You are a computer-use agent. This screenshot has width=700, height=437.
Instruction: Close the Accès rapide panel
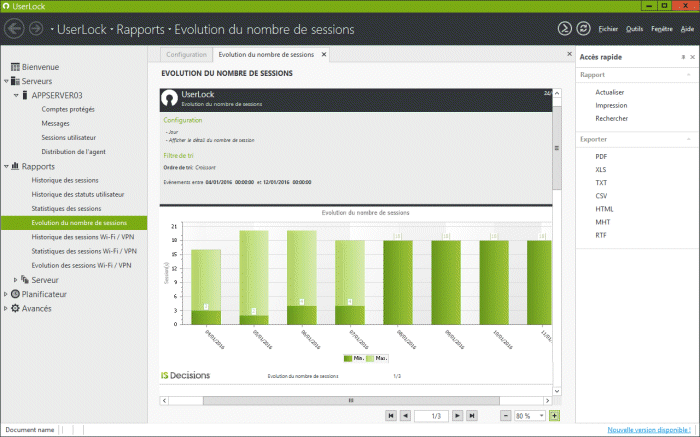692,57
